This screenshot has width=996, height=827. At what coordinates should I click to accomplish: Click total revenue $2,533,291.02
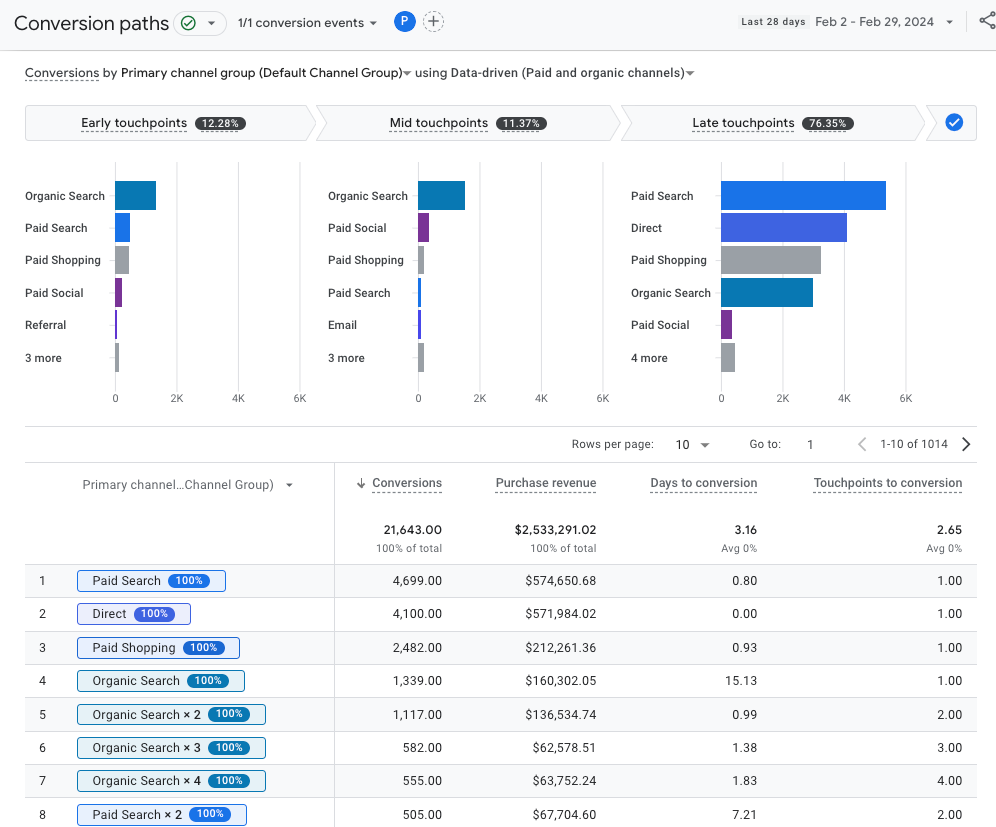[555, 530]
